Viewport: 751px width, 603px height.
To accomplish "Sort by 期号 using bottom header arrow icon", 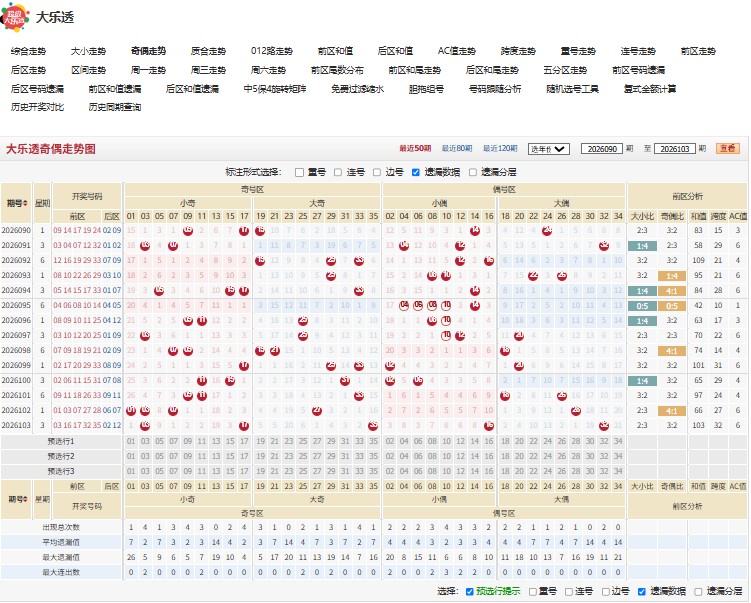I will [x=25, y=500].
